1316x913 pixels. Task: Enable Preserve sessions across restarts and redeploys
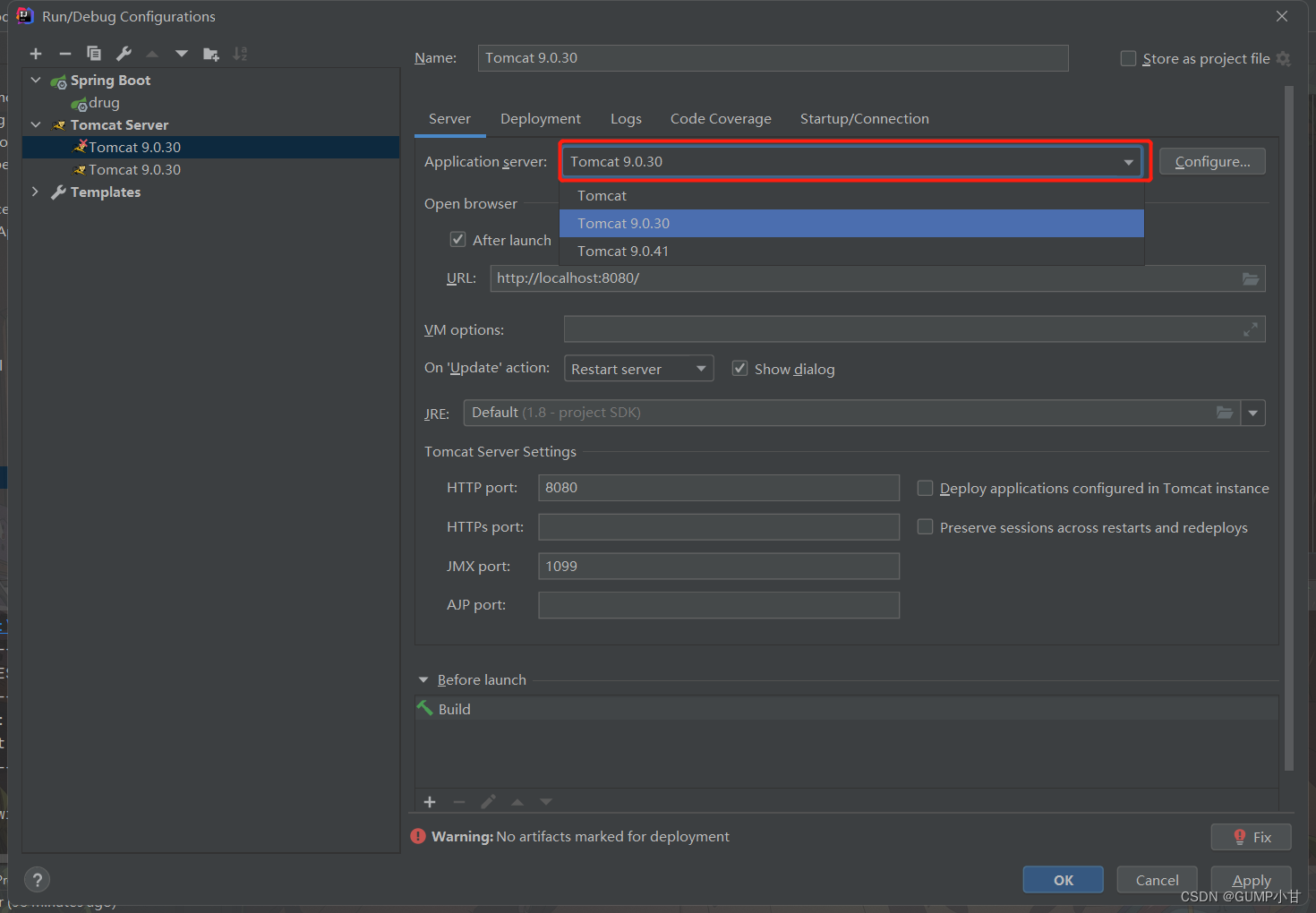(x=925, y=527)
